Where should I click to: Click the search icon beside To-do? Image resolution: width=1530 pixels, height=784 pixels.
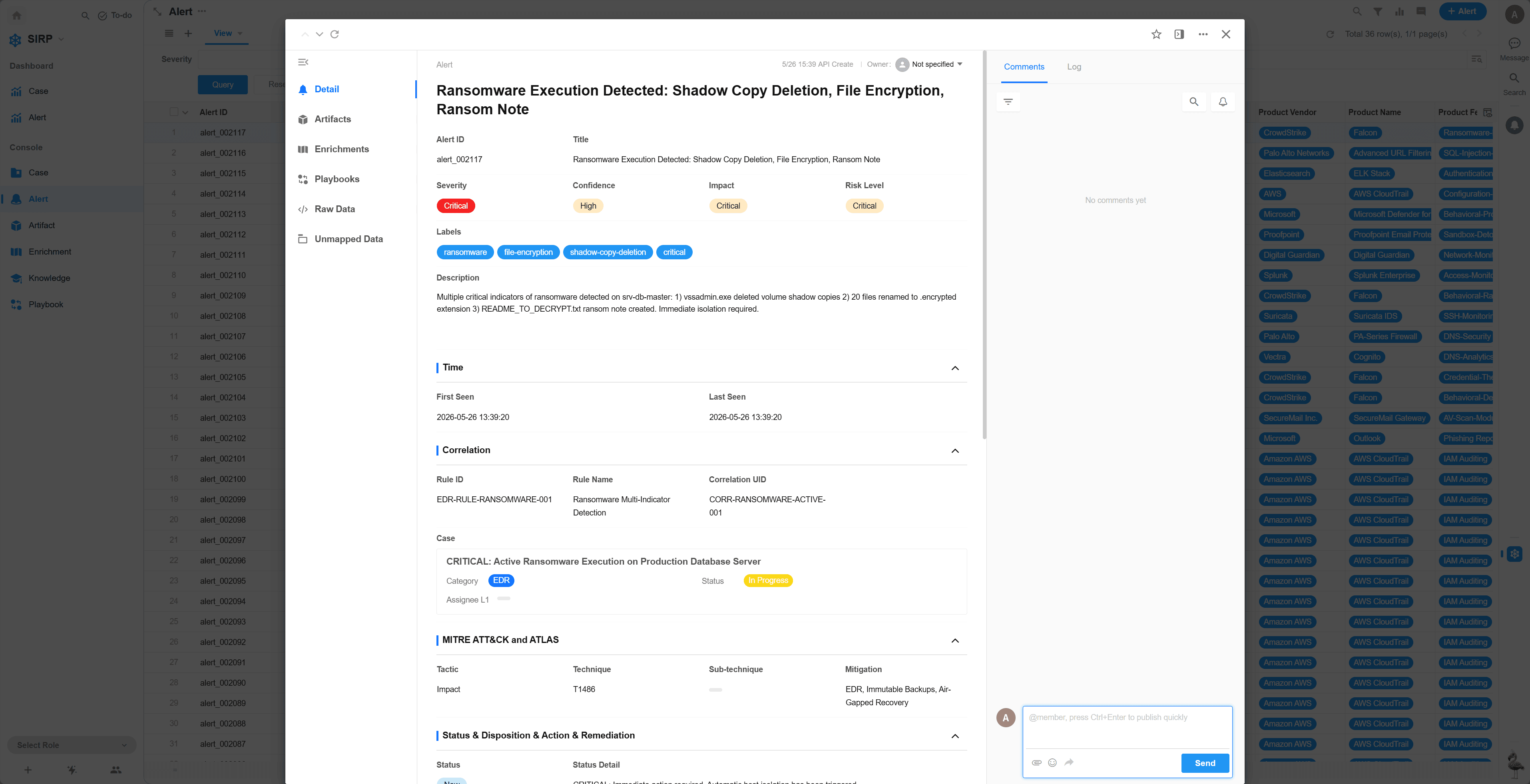point(85,16)
